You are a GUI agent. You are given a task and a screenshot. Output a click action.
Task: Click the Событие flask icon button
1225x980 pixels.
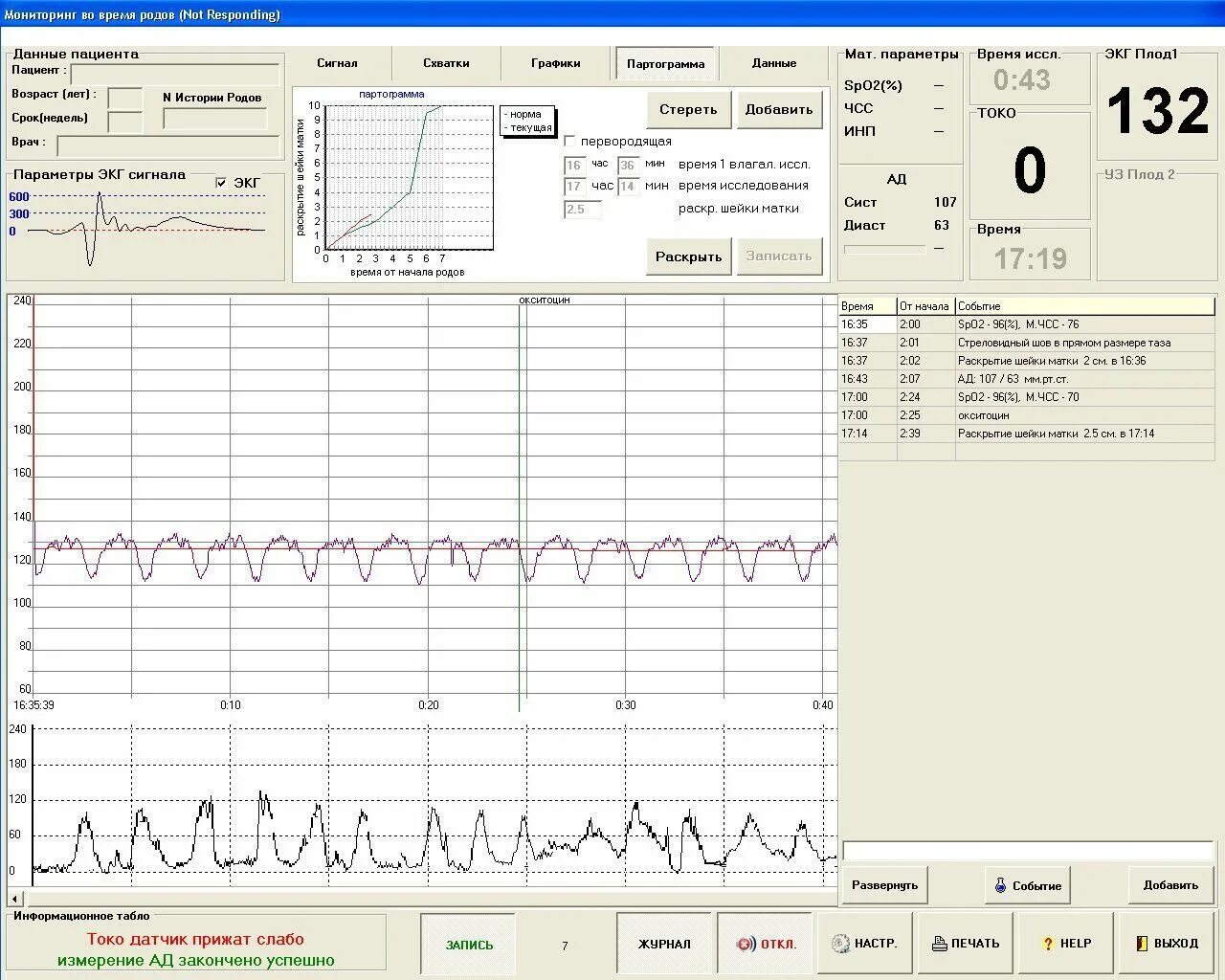click(x=1028, y=885)
